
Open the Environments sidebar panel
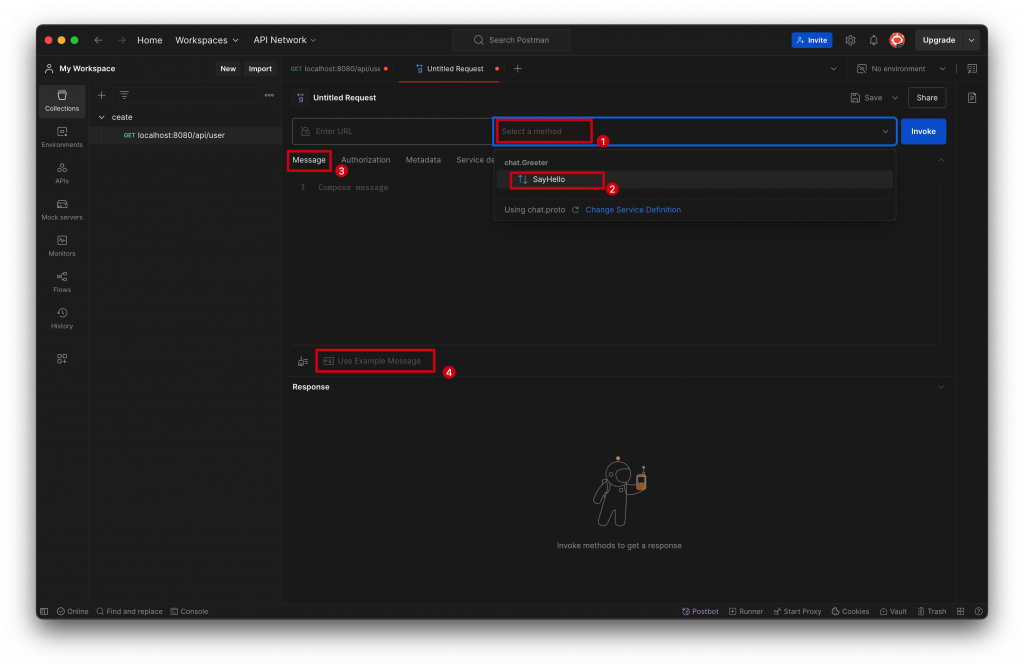[62, 137]
